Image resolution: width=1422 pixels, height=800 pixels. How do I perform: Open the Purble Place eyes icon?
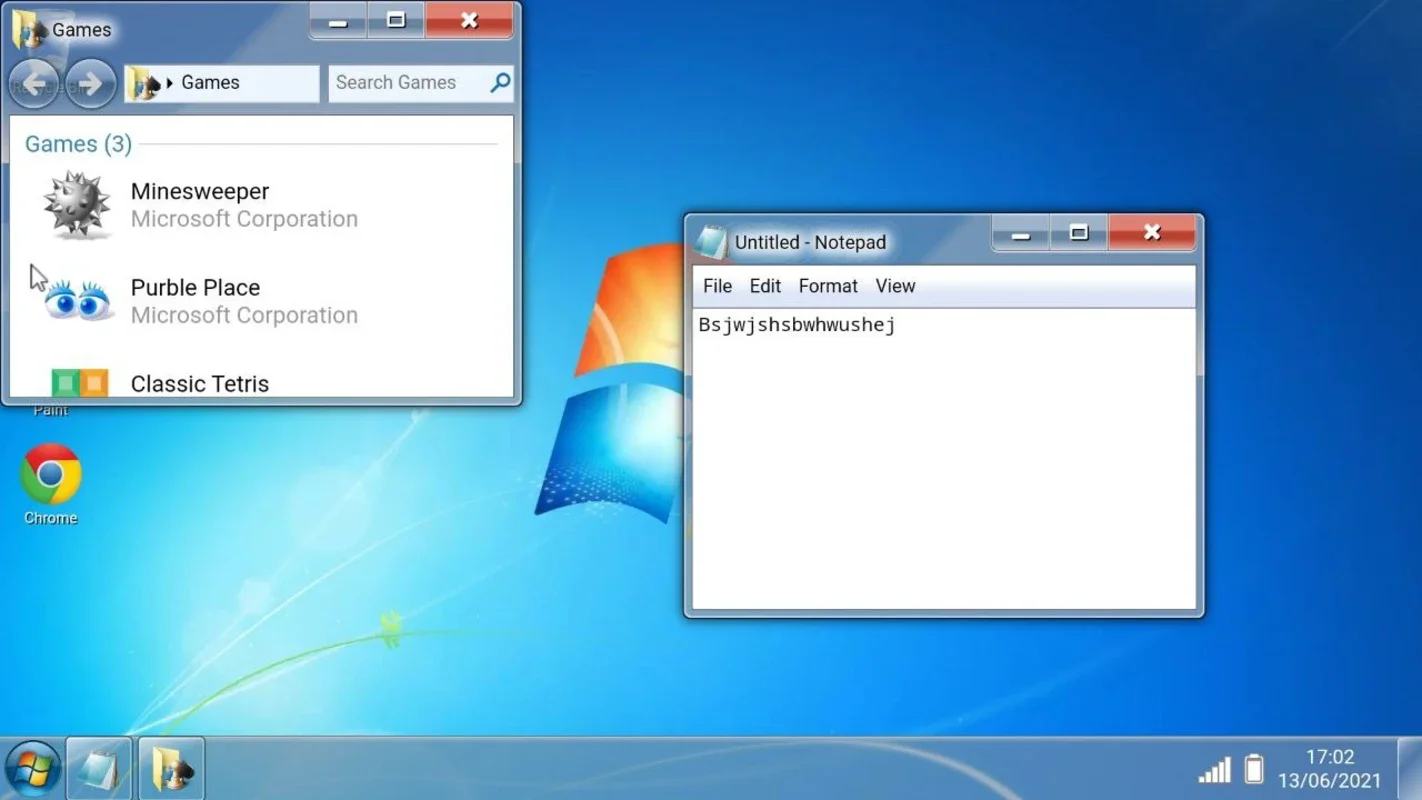(x=78, y=301)
